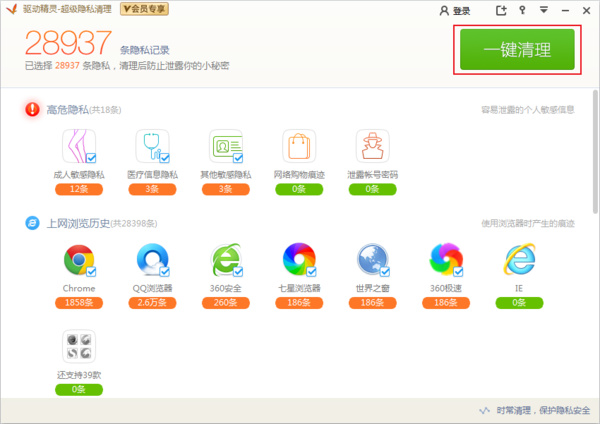Click the red 高危隐私 warning icon
600x424 pixels.
point(33,109)
